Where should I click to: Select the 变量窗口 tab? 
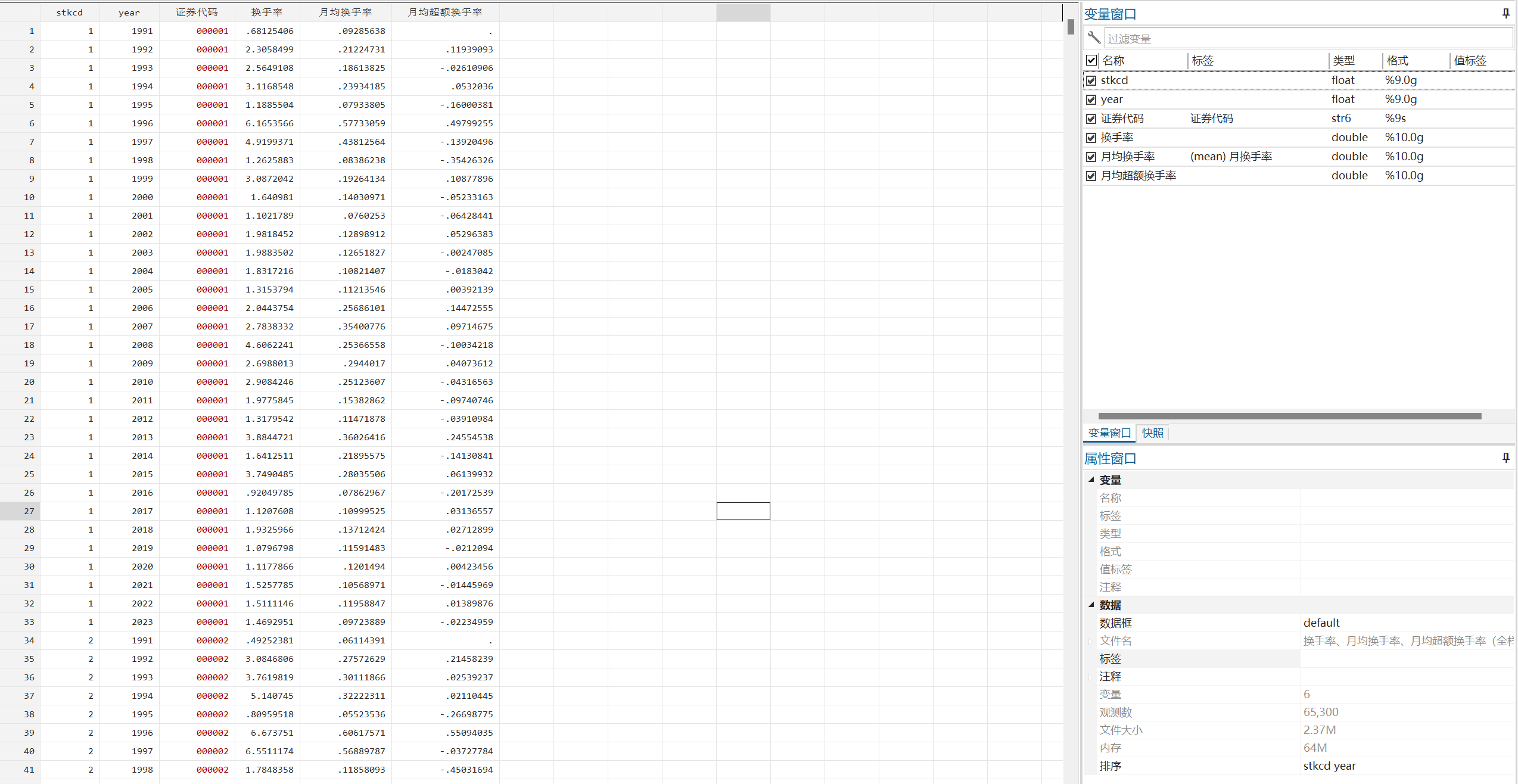tap(1109, 433)
